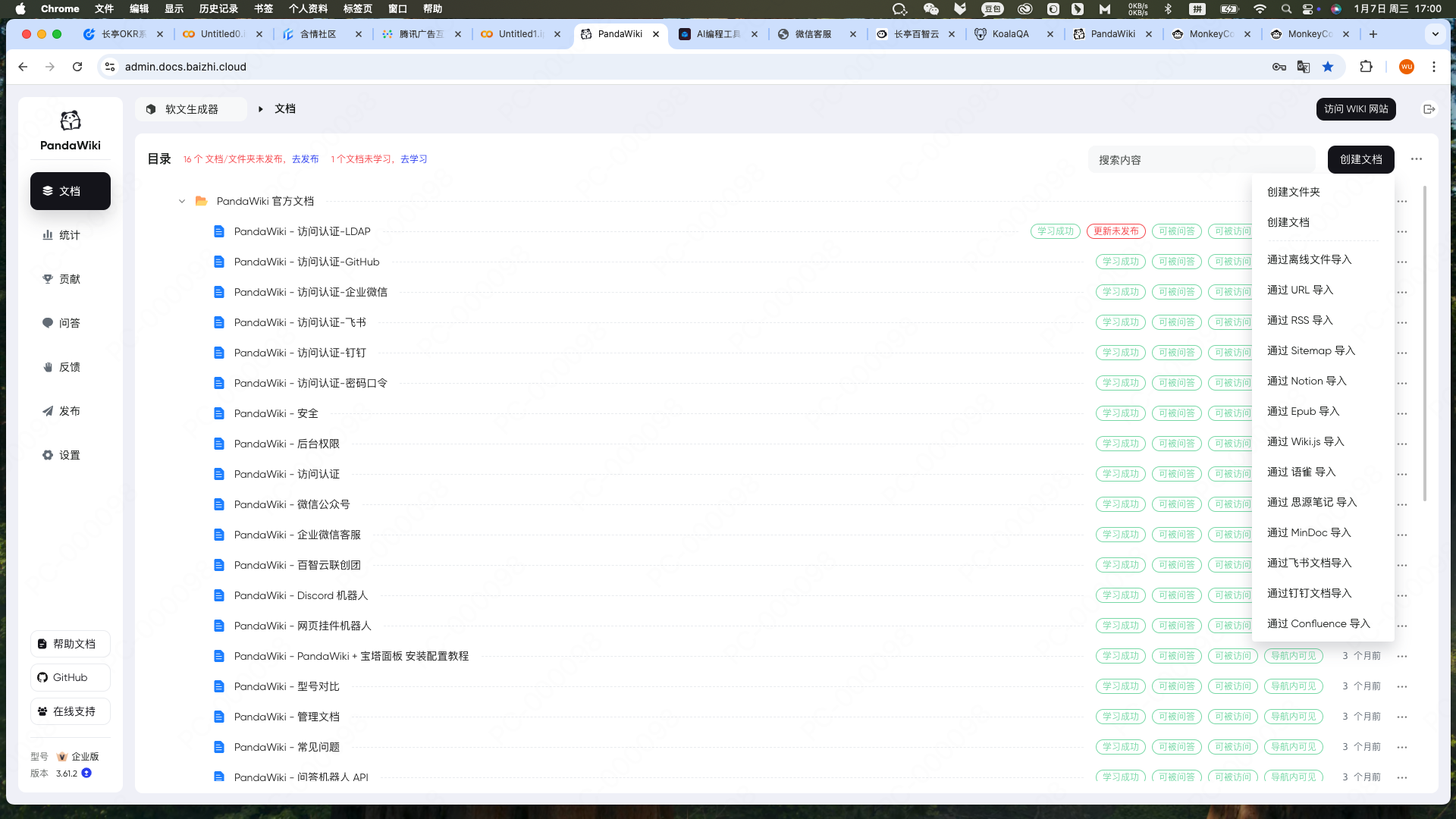Click the version update badge icon
1456x819 pixels.
(x=86, y=773)
